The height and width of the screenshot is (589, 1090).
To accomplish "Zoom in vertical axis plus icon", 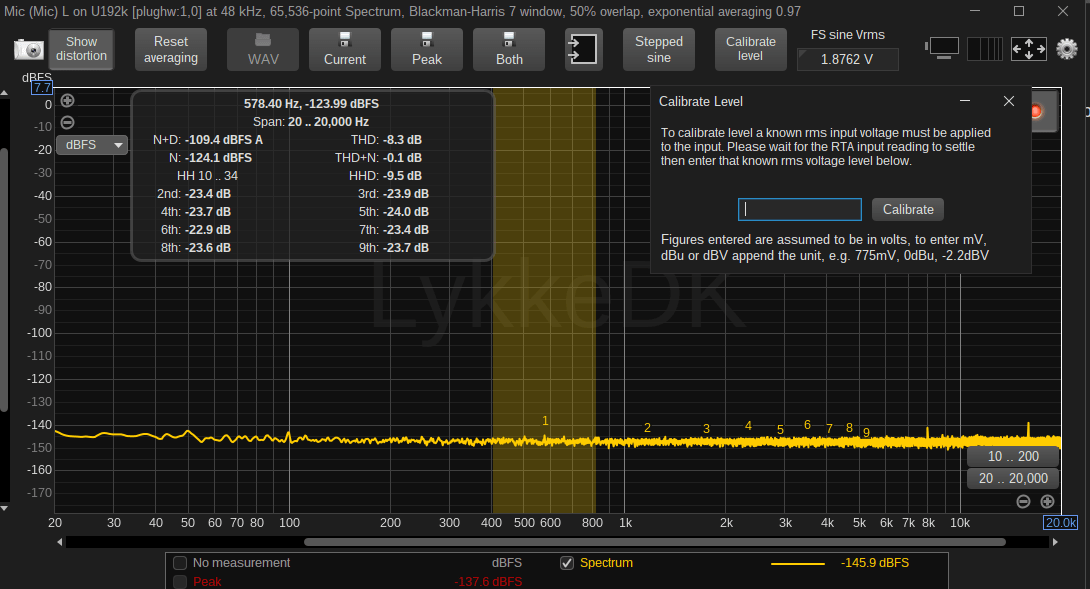I will (x=67, y=101).
